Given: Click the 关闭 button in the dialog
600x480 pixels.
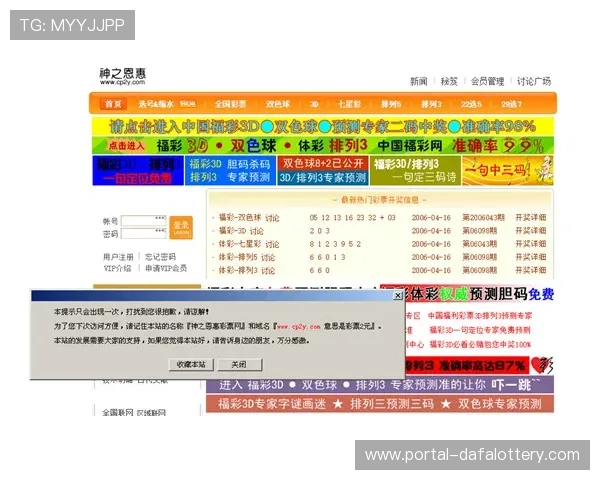Looking at the screenshot, I should tap(239, 364).
